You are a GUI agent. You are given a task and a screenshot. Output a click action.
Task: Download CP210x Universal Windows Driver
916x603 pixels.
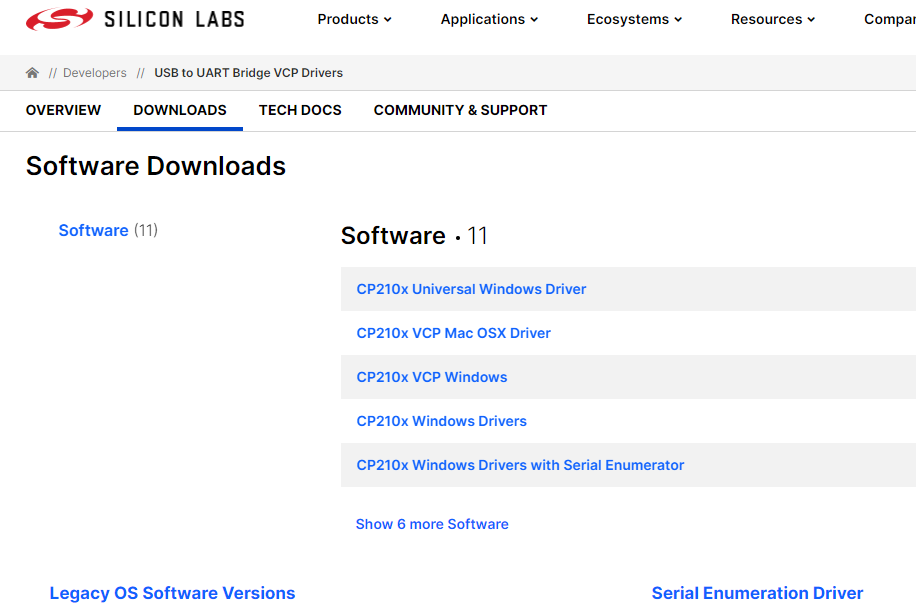[x=471, y=289]
